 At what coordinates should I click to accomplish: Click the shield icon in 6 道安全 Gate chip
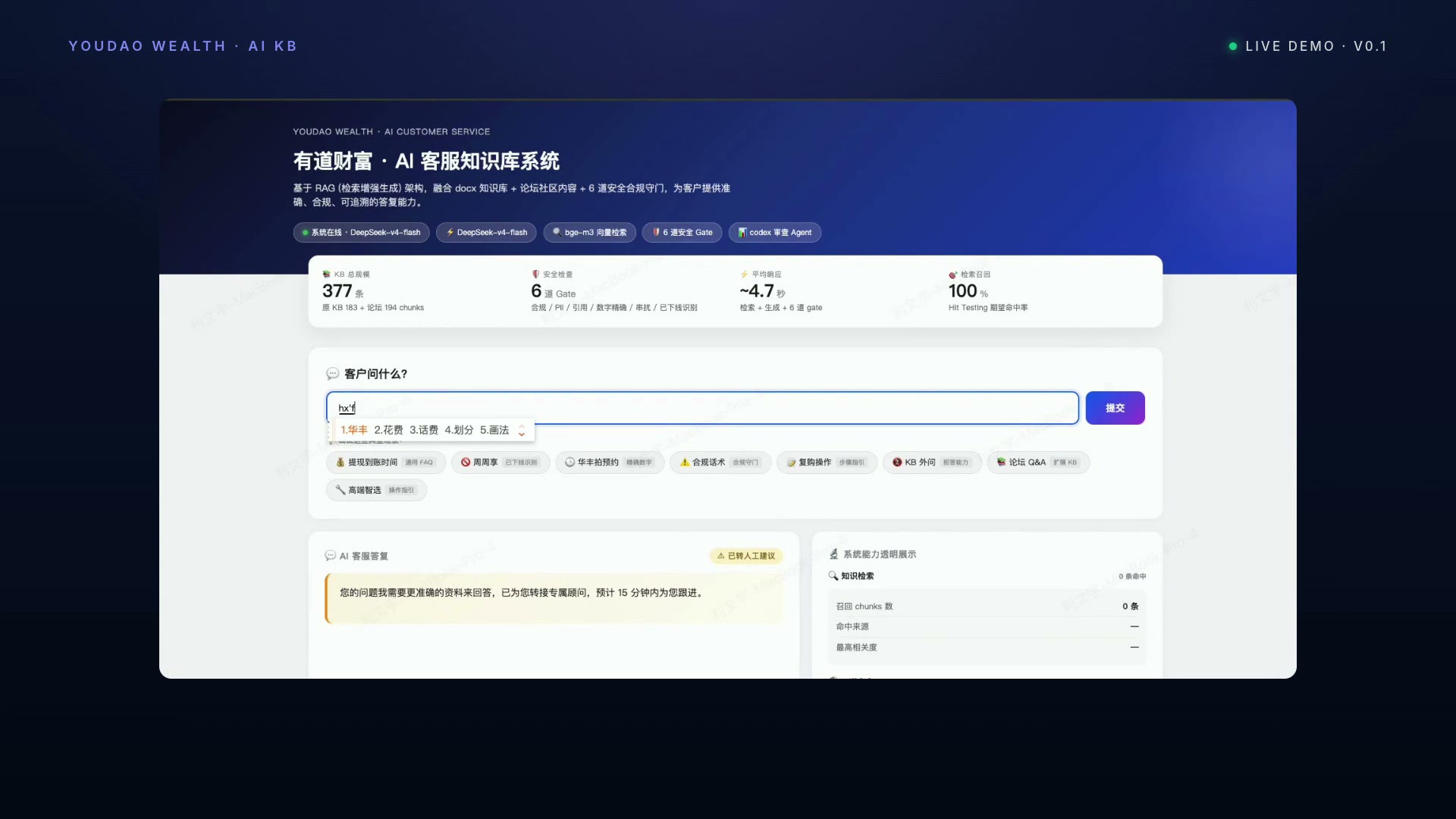[x=656, y=233]
